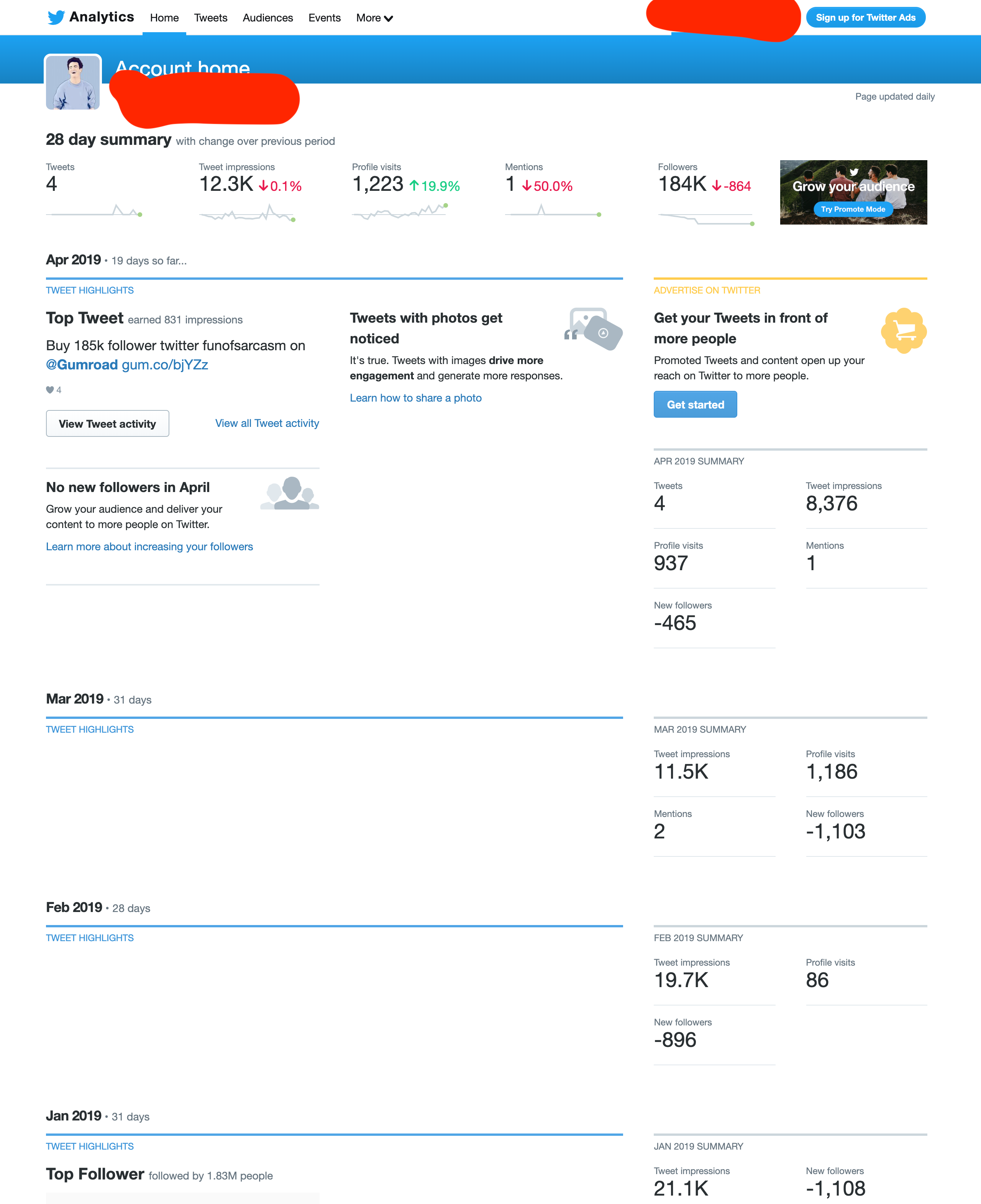The image size is (981, 1204).
Task: Click the Followers trend sparkline
Action: click(x=706, y=219)
